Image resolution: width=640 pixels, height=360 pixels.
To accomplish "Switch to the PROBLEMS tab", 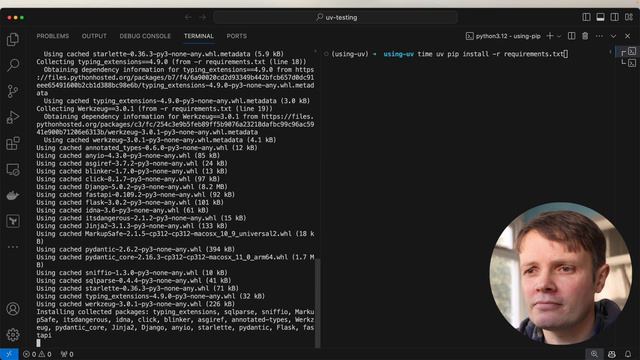I will 53,36.
